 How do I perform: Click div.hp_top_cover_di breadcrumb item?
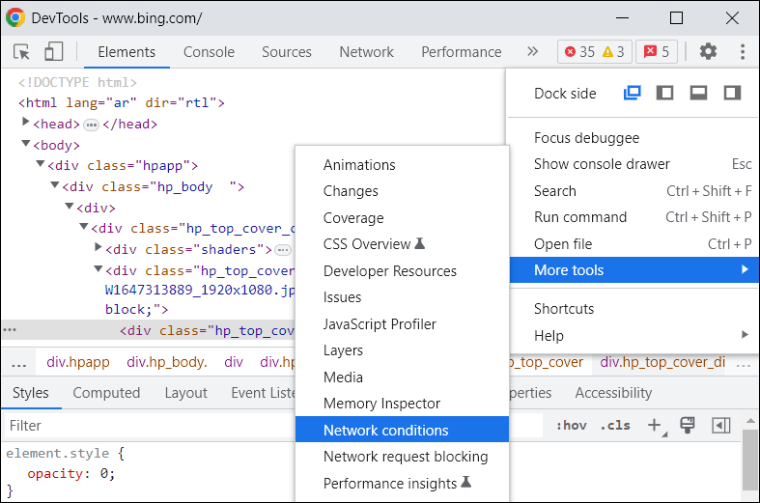[663, 362]
